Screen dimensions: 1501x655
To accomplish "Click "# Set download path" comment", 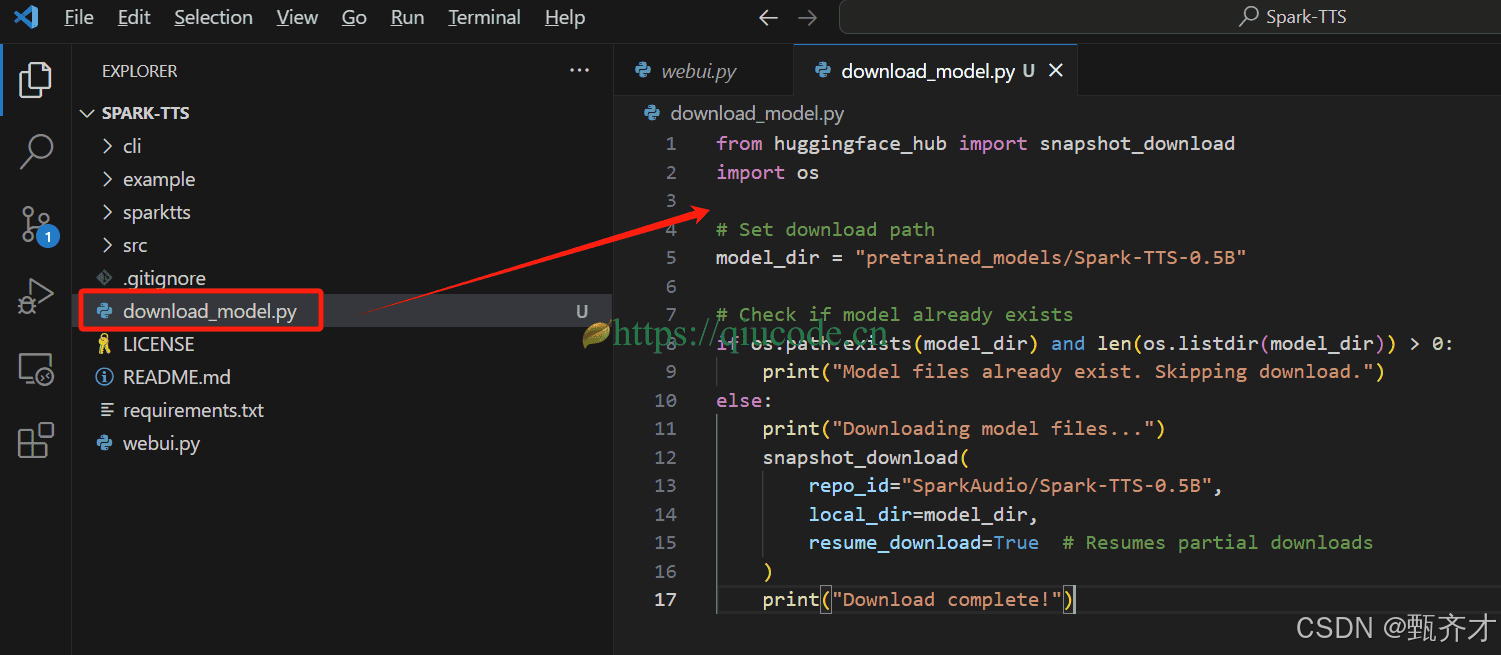I will 825,230.
